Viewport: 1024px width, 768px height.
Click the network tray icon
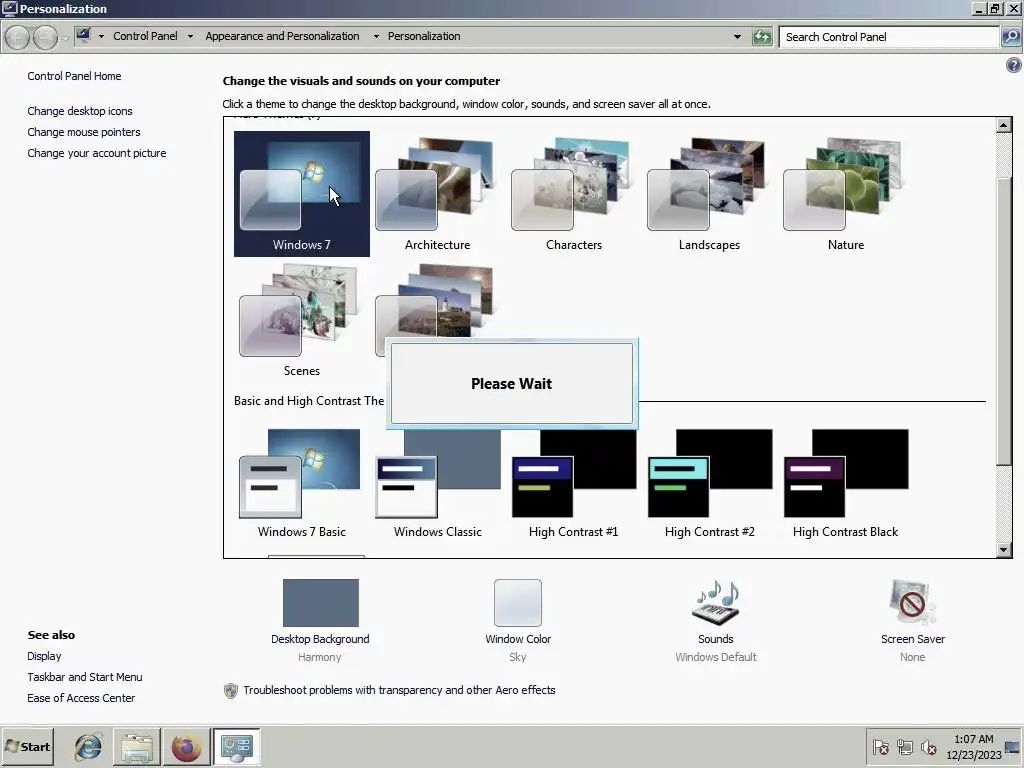point(904,746)
